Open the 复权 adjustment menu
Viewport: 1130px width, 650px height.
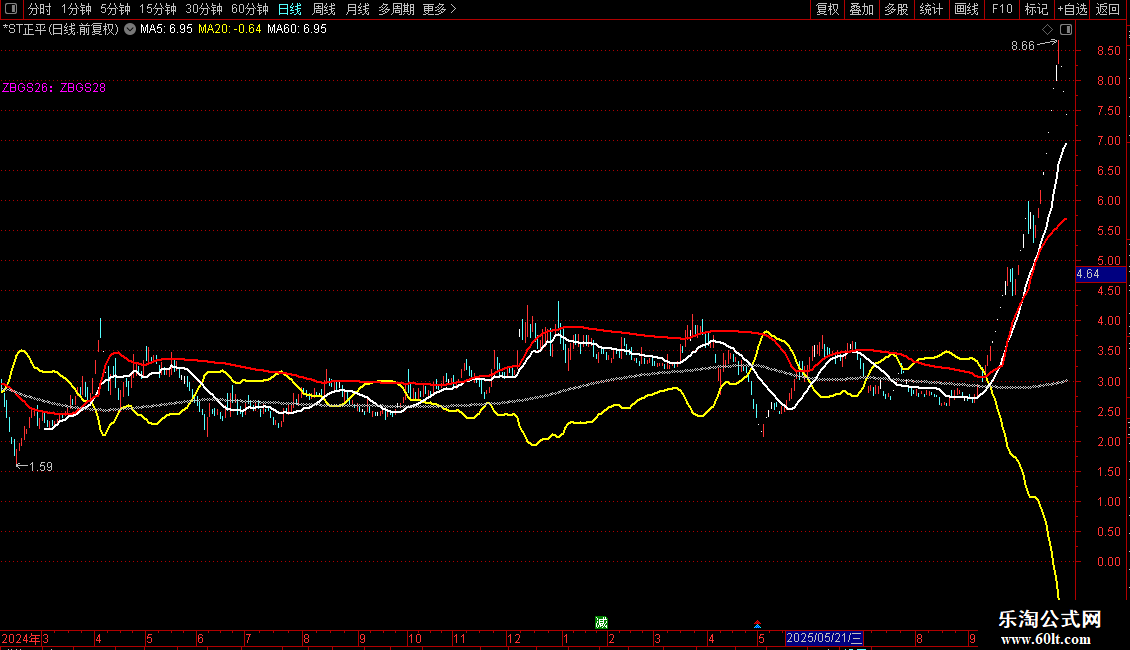tap(827, 9)
